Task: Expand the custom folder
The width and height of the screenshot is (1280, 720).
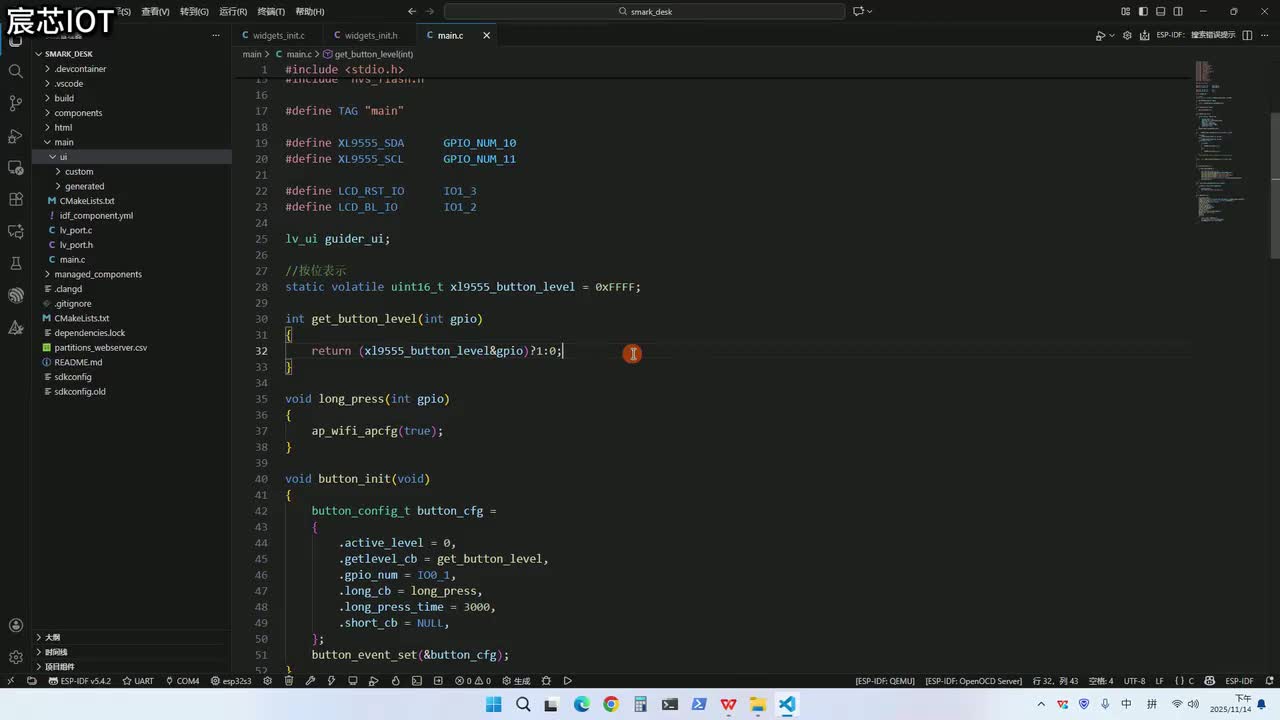Action: tap(132, 172)
